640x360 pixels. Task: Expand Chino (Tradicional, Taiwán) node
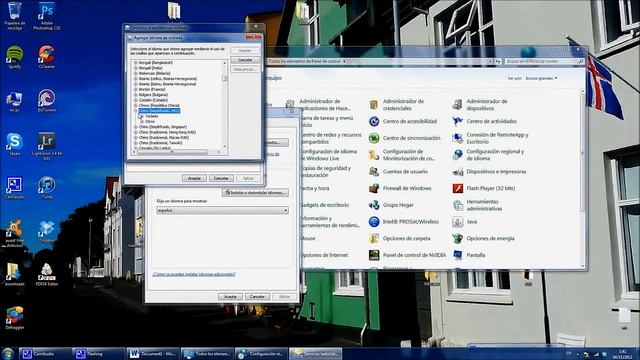pos(136,143)
